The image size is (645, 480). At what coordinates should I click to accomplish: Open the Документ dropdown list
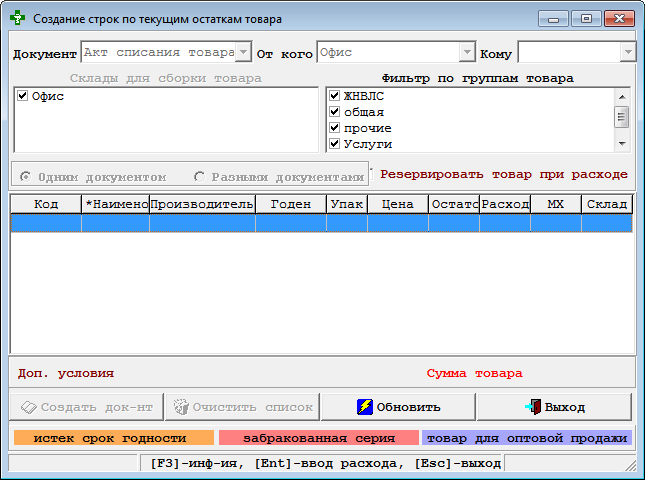(x=243, y=52)
